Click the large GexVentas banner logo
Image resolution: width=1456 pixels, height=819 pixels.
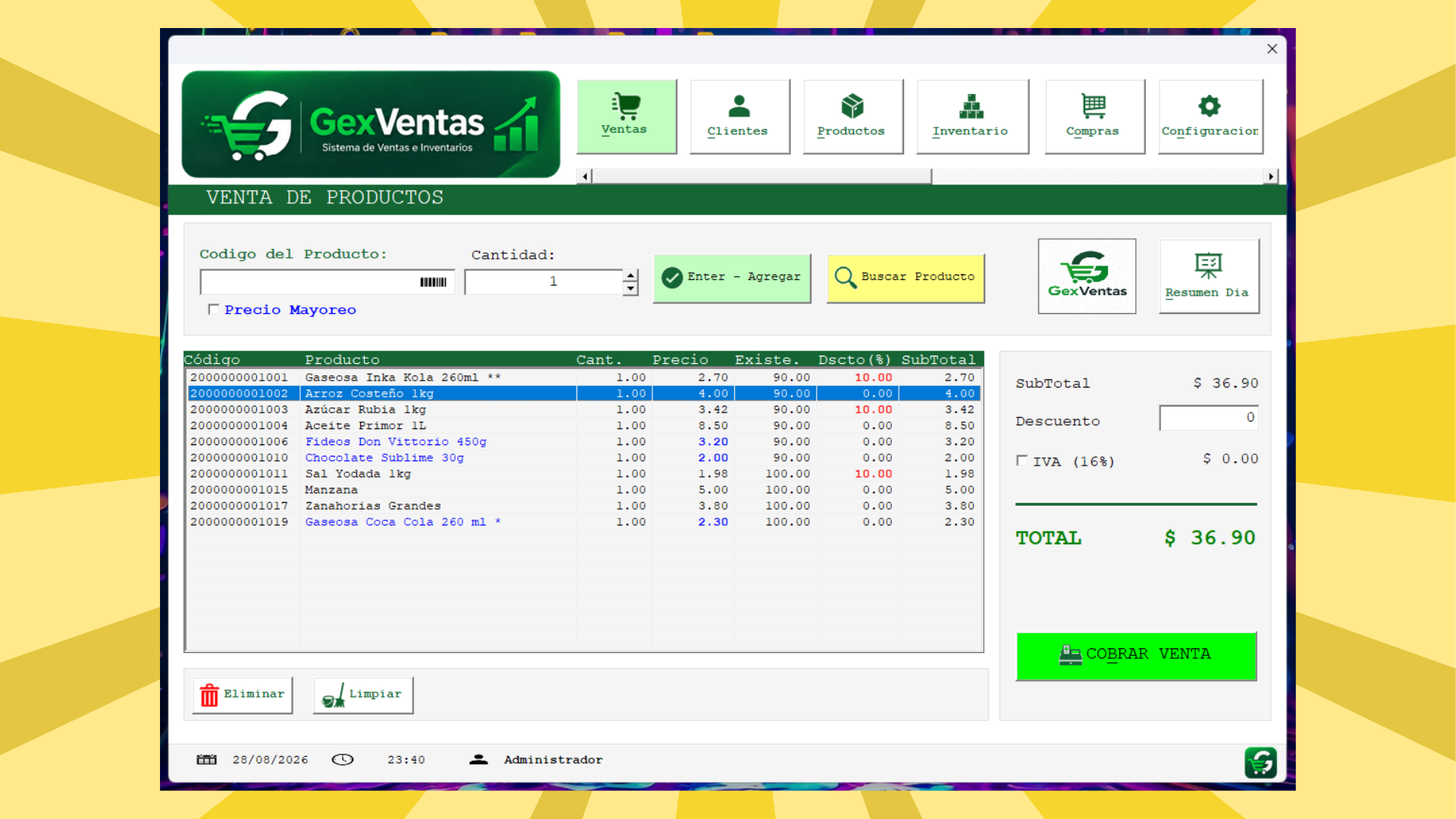click(x=371, y=124)
